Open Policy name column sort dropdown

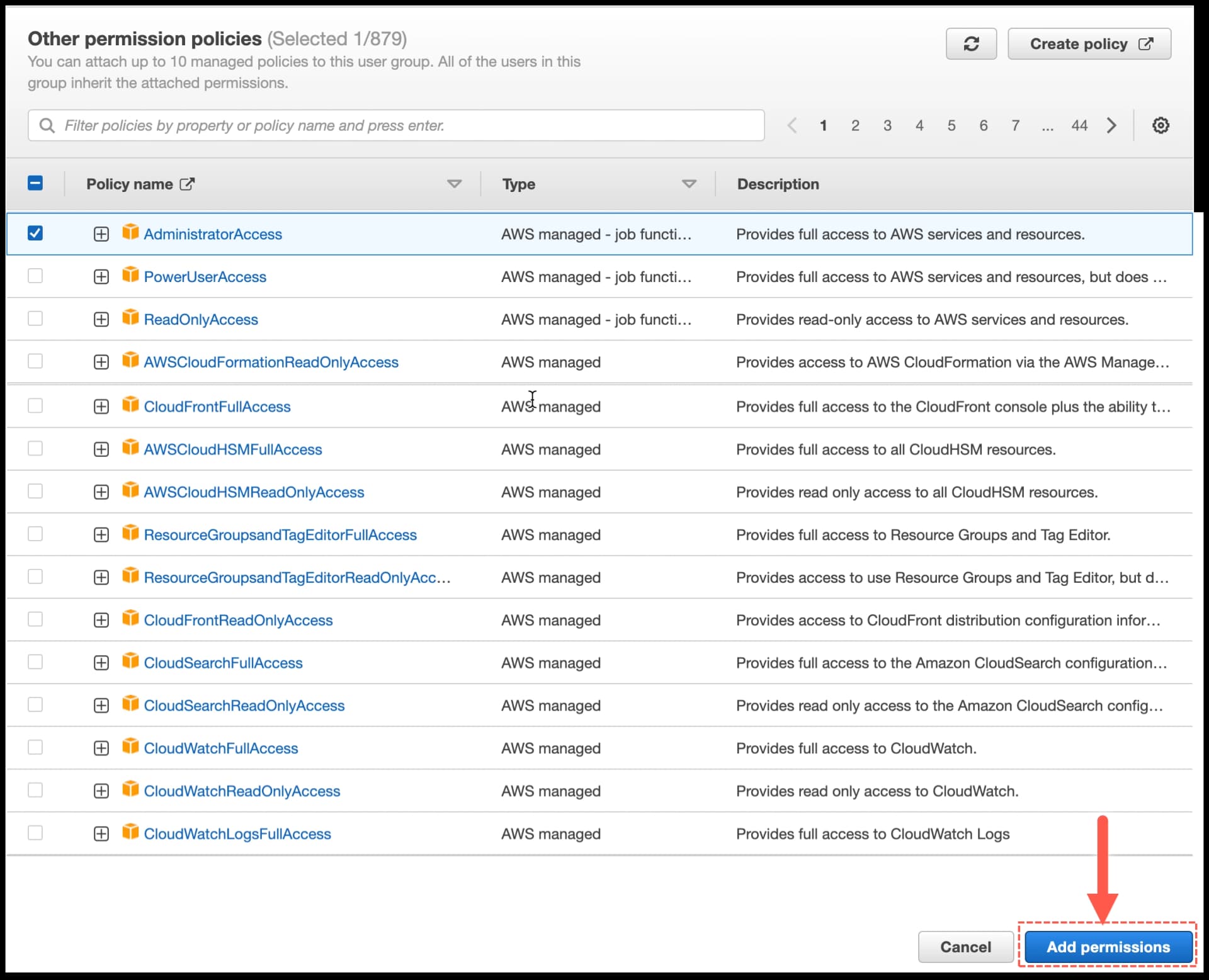tap(454, 184)
